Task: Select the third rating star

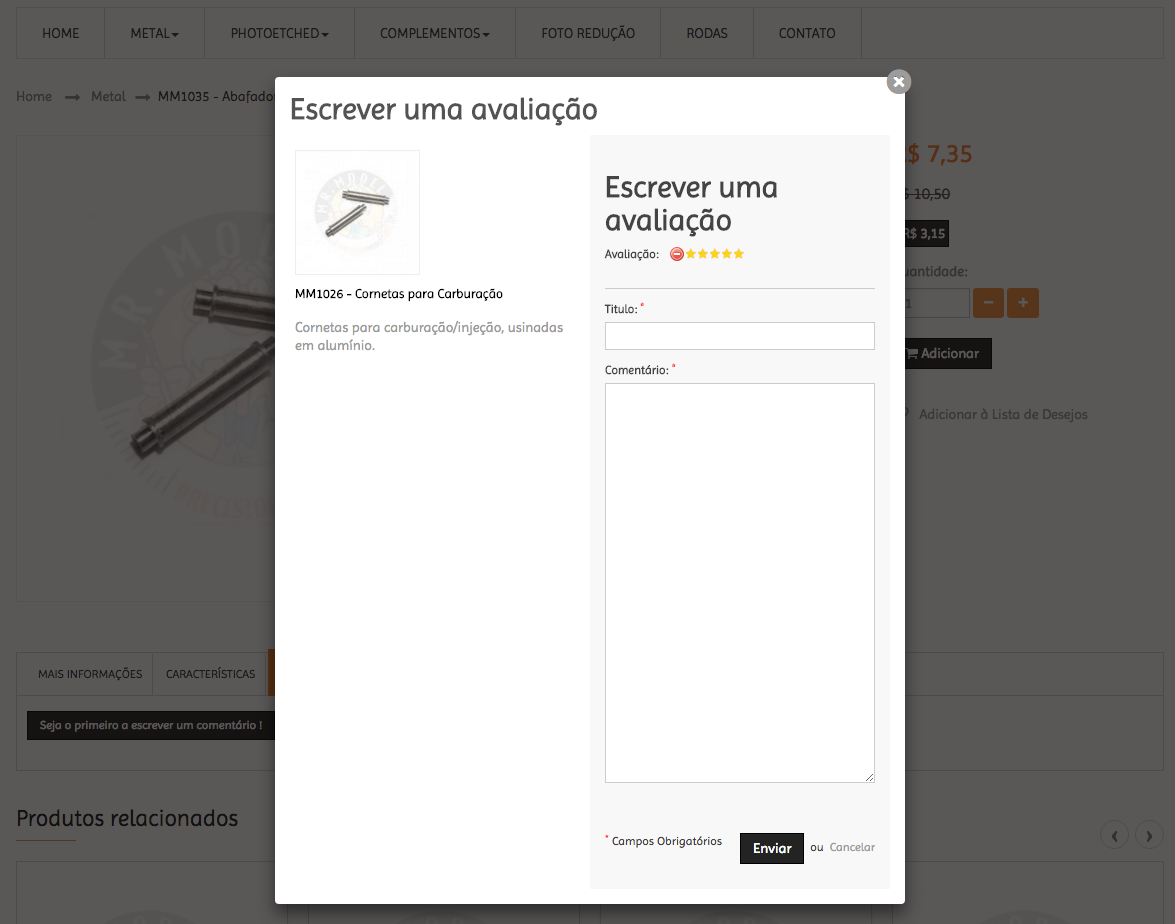Action: click(x=715, y=254)
